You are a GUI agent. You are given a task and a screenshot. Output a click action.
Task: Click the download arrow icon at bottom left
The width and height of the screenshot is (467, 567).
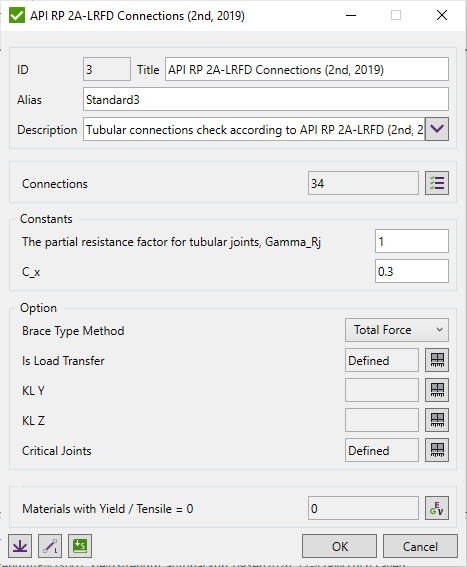pos(20,546)
